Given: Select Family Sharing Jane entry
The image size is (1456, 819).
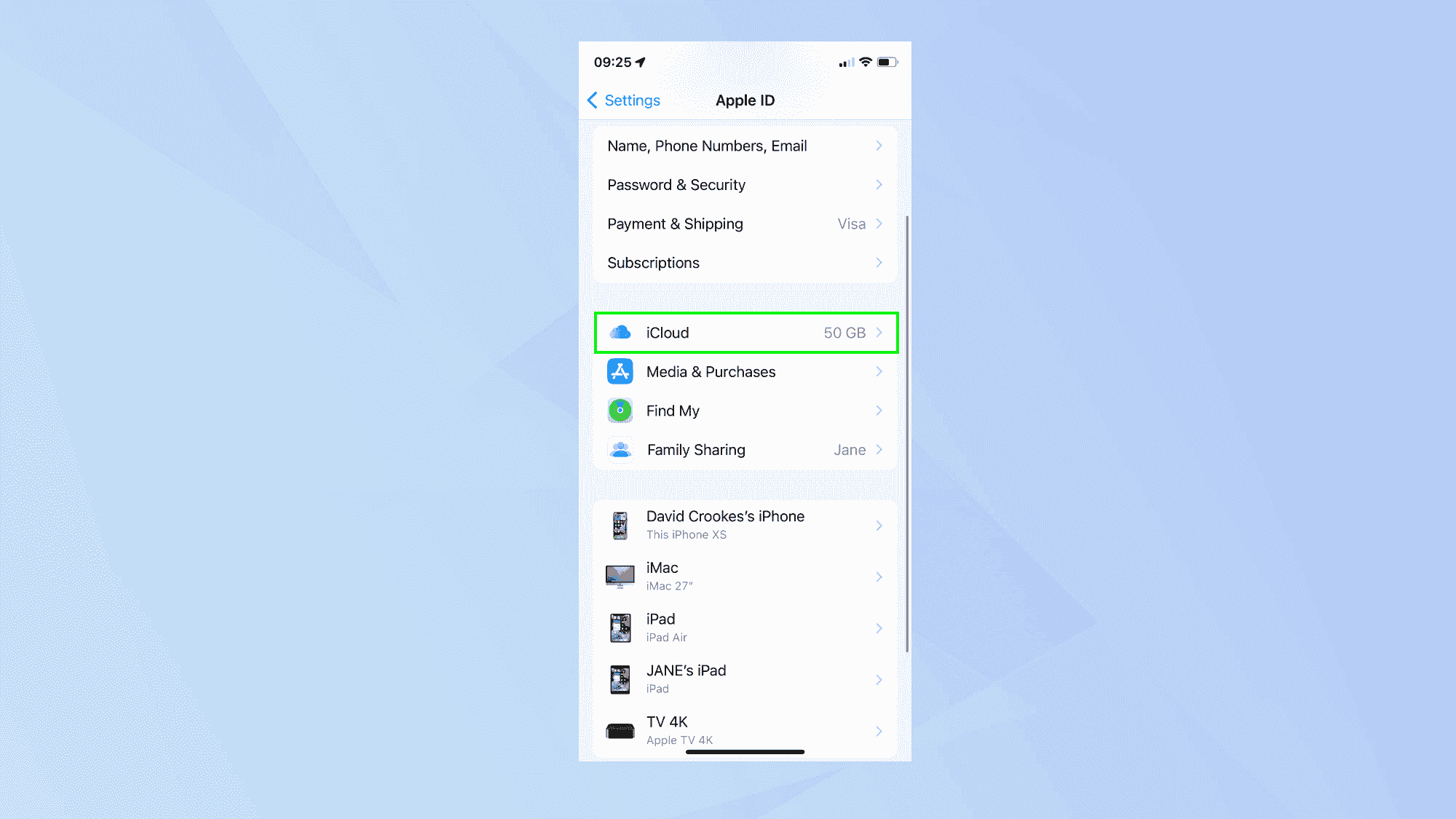Looking at the screenshot, I should (x=745, y=450).
